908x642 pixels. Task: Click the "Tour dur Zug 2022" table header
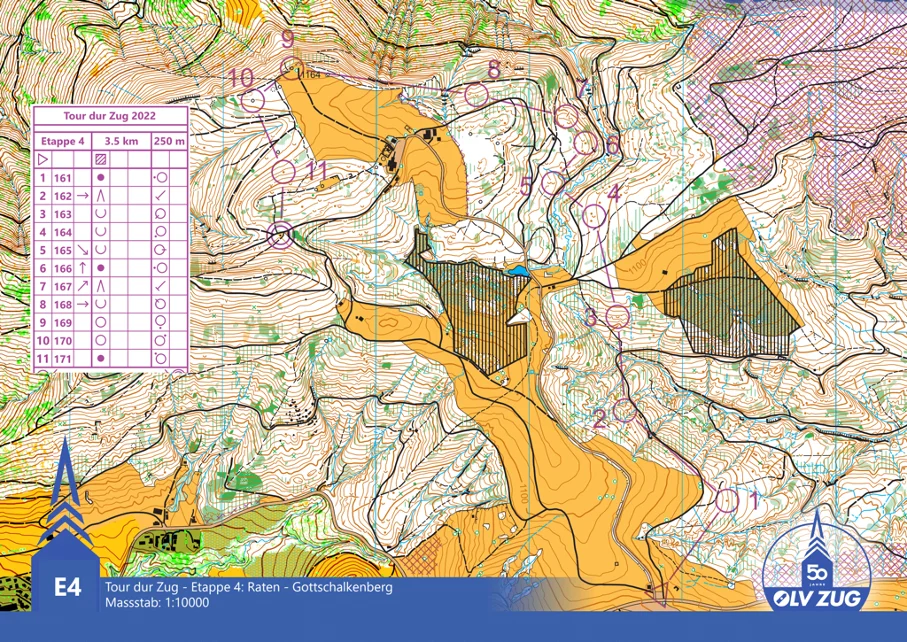(x=110, y=118)
